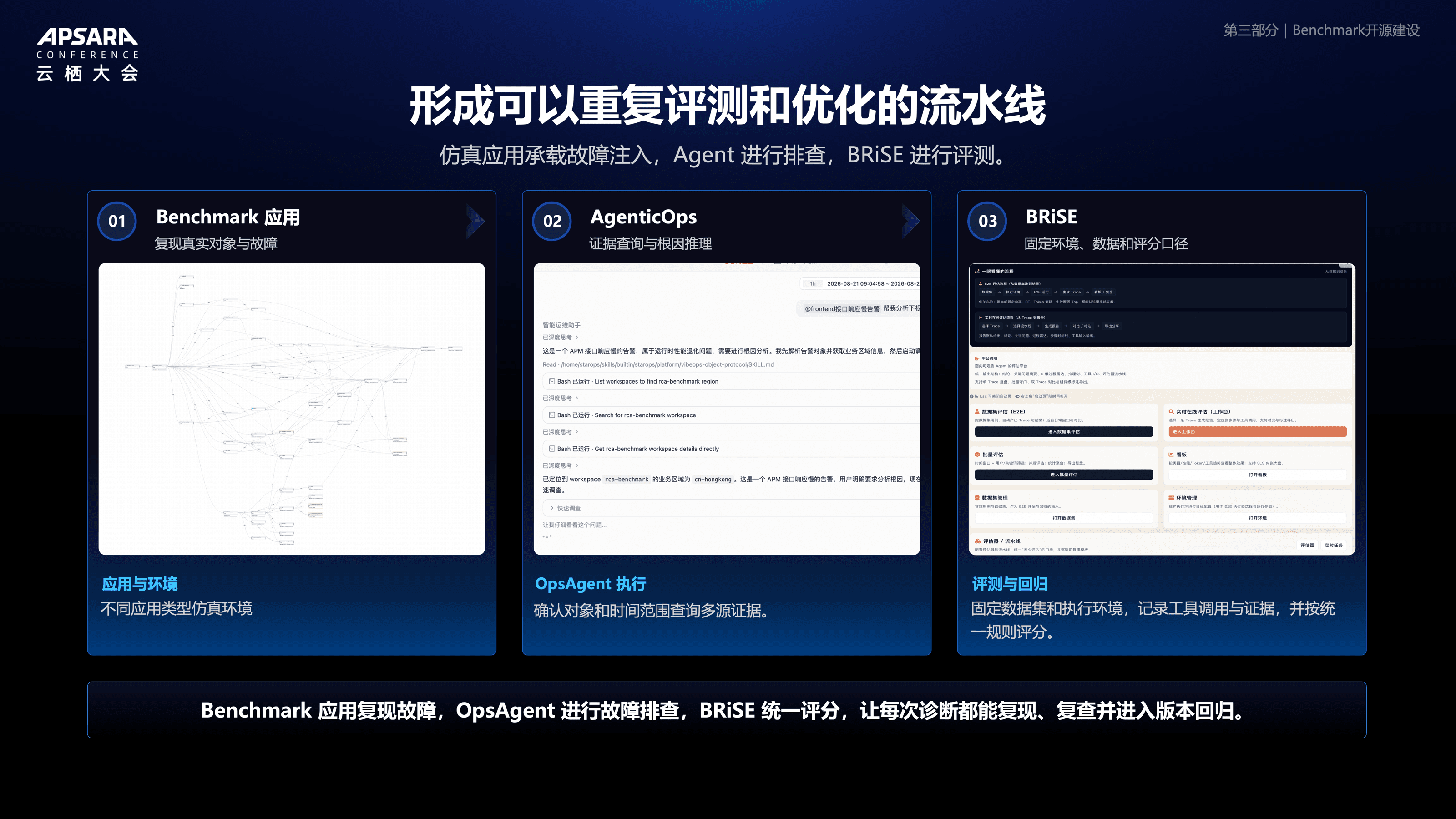Click the cn-hongkong code tag
1456x819 pixels.
click(713, 479)
